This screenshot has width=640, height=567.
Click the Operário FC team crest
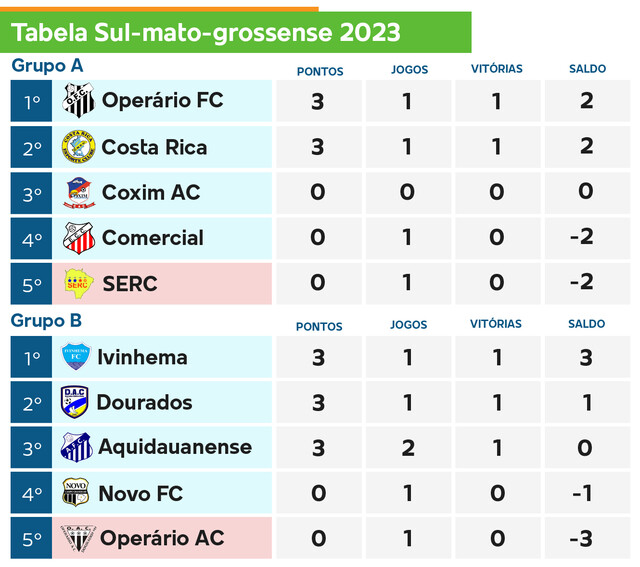[x=79, y=101]
